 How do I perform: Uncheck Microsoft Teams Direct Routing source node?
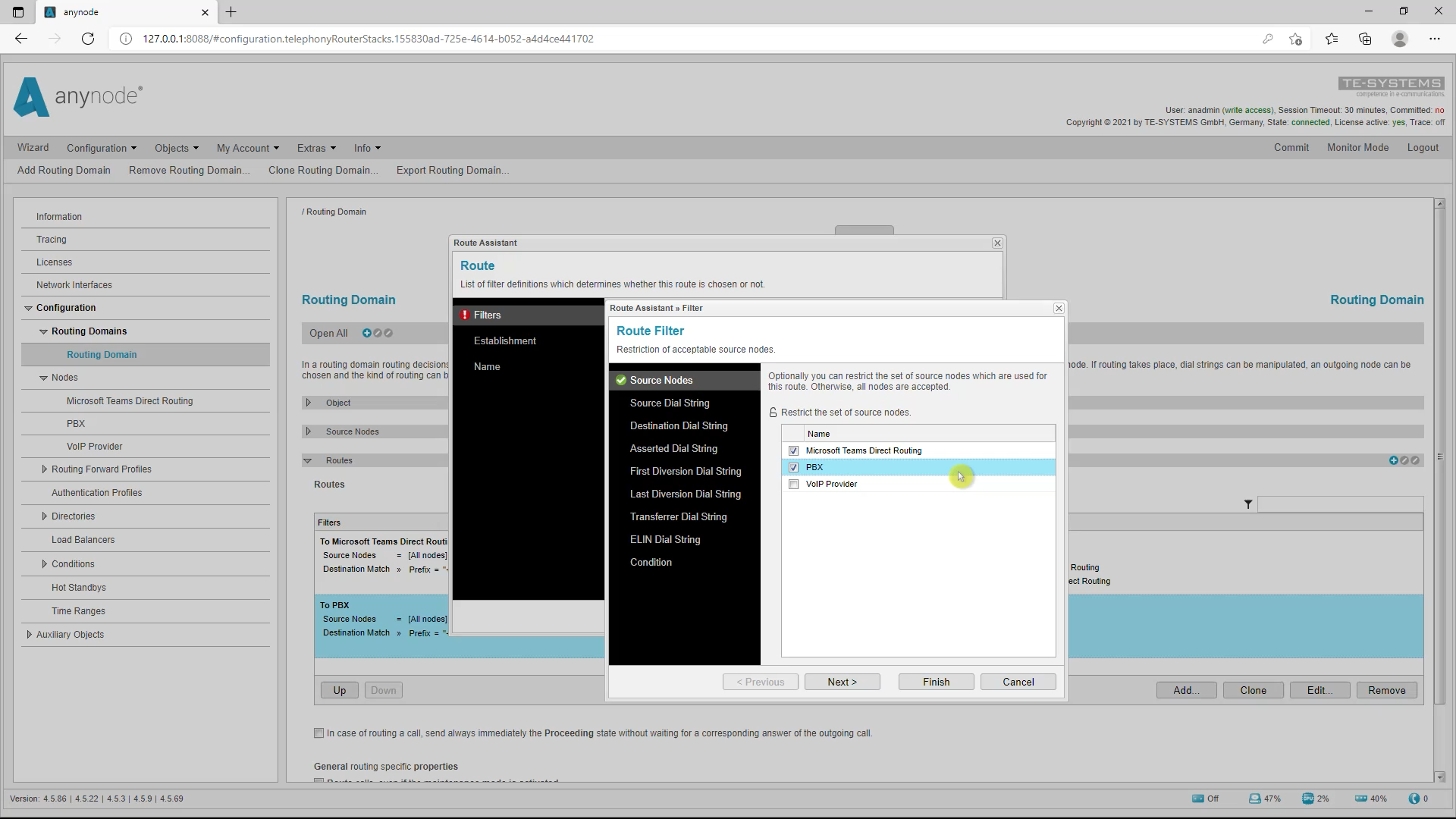coord(794,450)
